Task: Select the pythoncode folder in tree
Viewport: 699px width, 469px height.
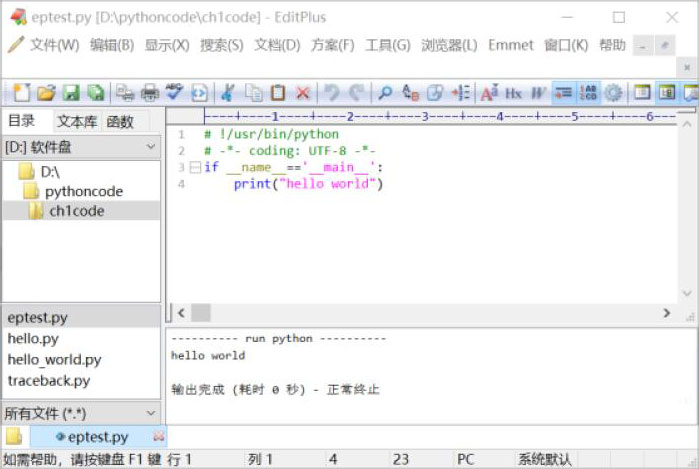Action: coord(84,191)
